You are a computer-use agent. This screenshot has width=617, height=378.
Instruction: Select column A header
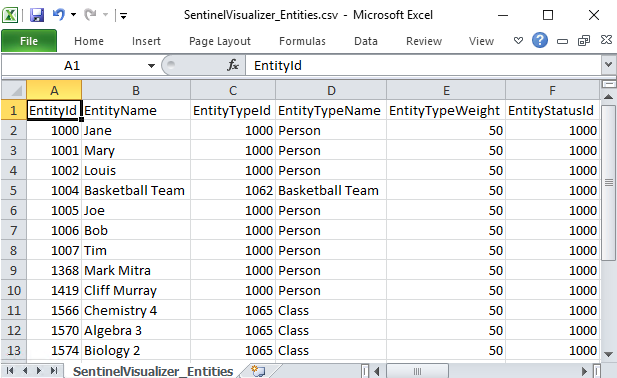[54, 90]
